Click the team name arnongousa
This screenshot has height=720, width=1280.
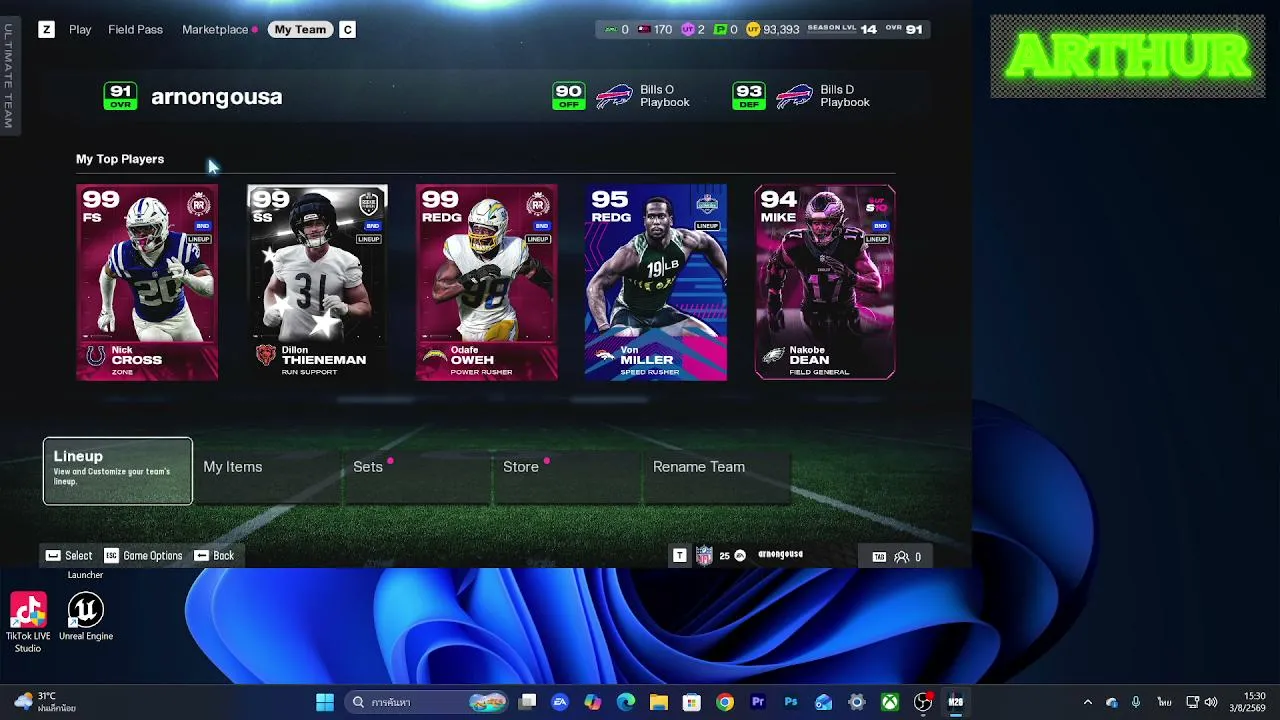[x=216, y=97]
